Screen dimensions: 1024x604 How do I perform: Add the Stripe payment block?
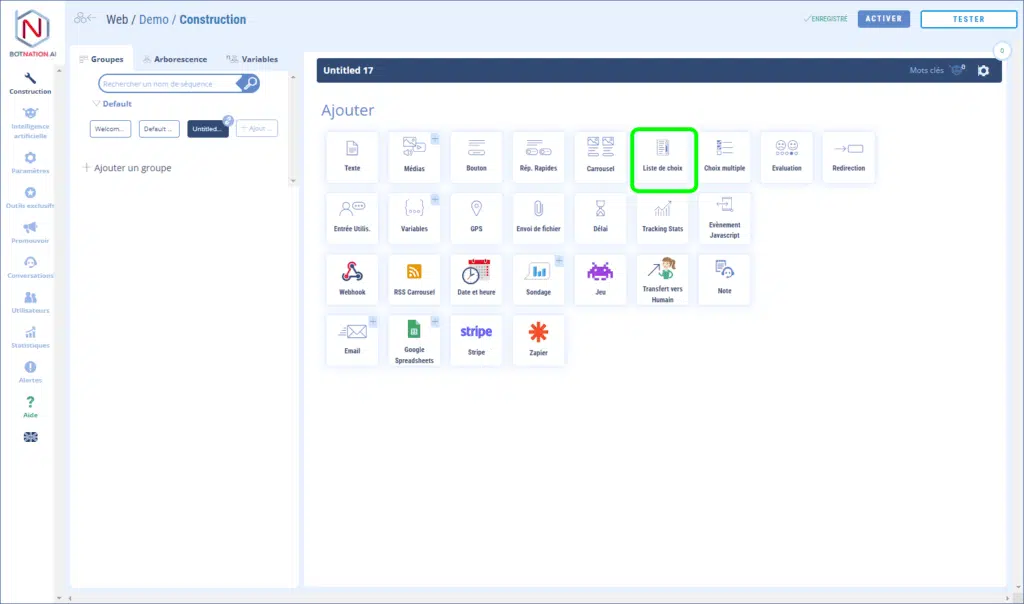click(x=476, y=340)
